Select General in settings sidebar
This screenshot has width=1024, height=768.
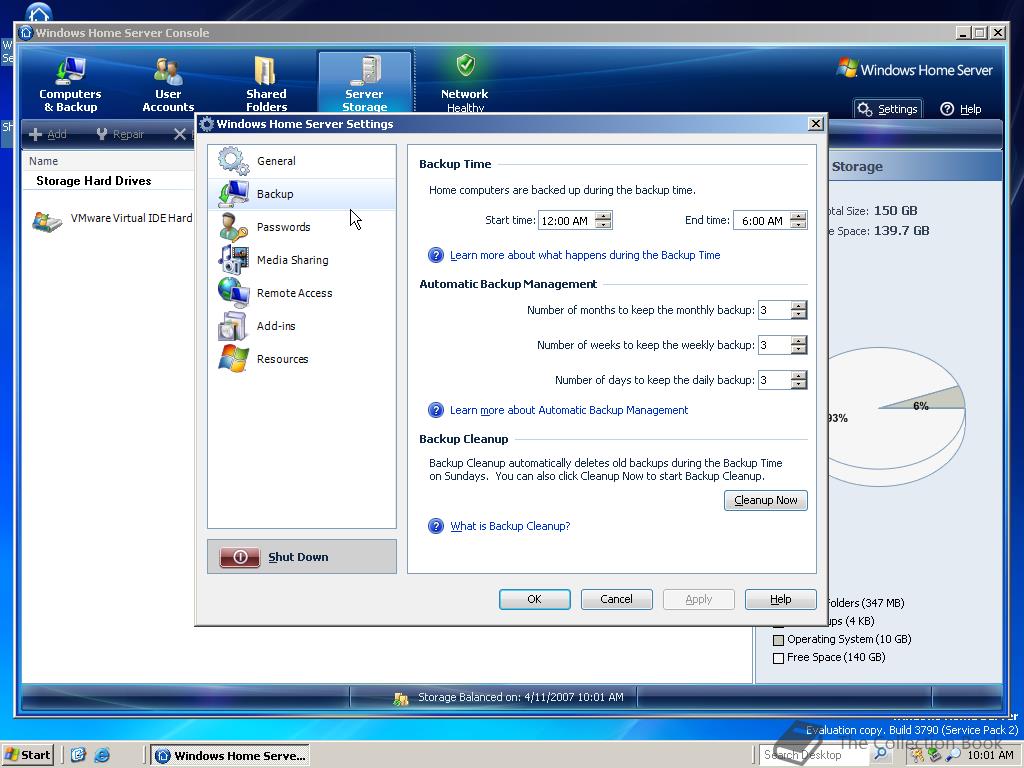click(x=302, y=161)
